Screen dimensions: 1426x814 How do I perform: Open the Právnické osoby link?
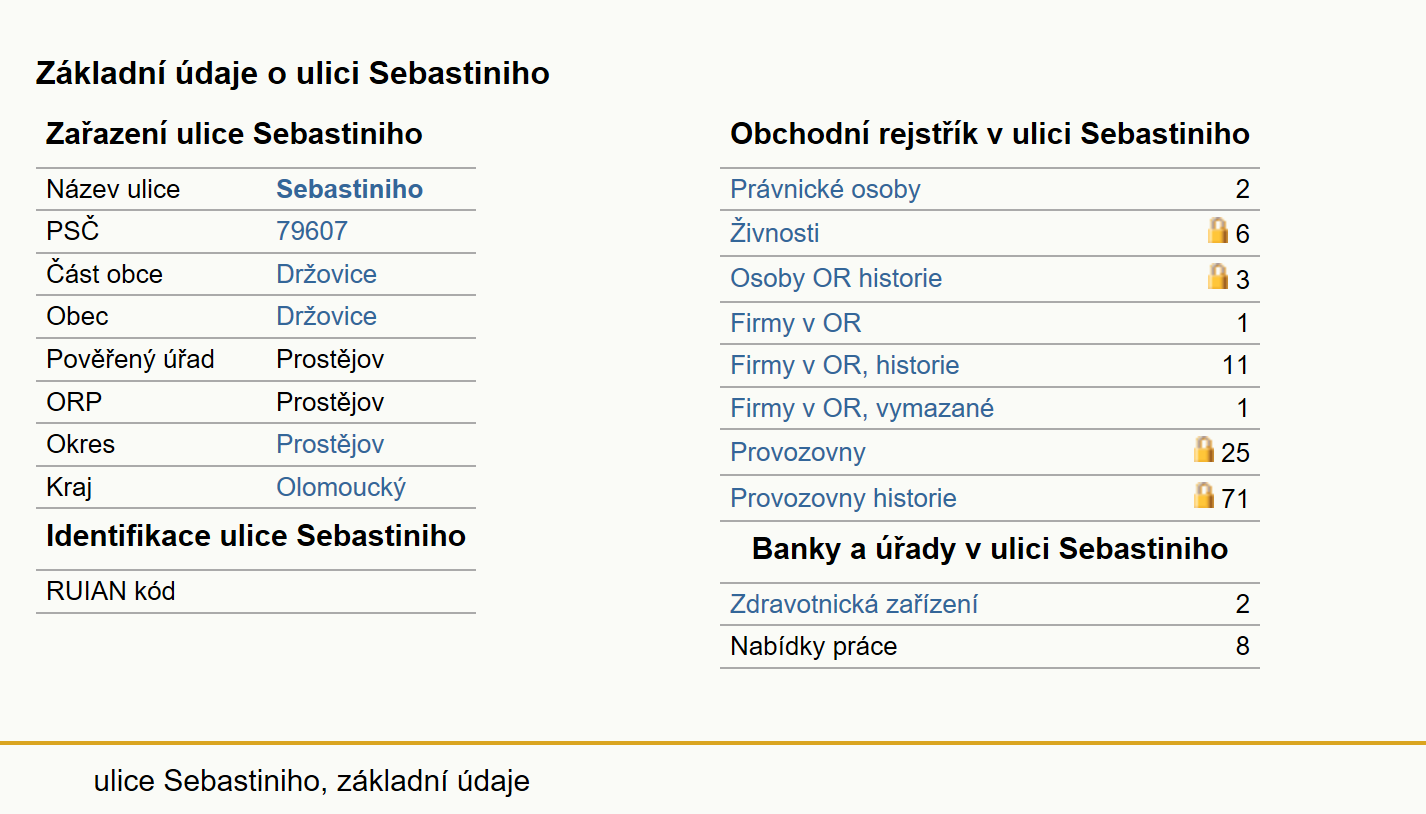click(x=825, y=189)
